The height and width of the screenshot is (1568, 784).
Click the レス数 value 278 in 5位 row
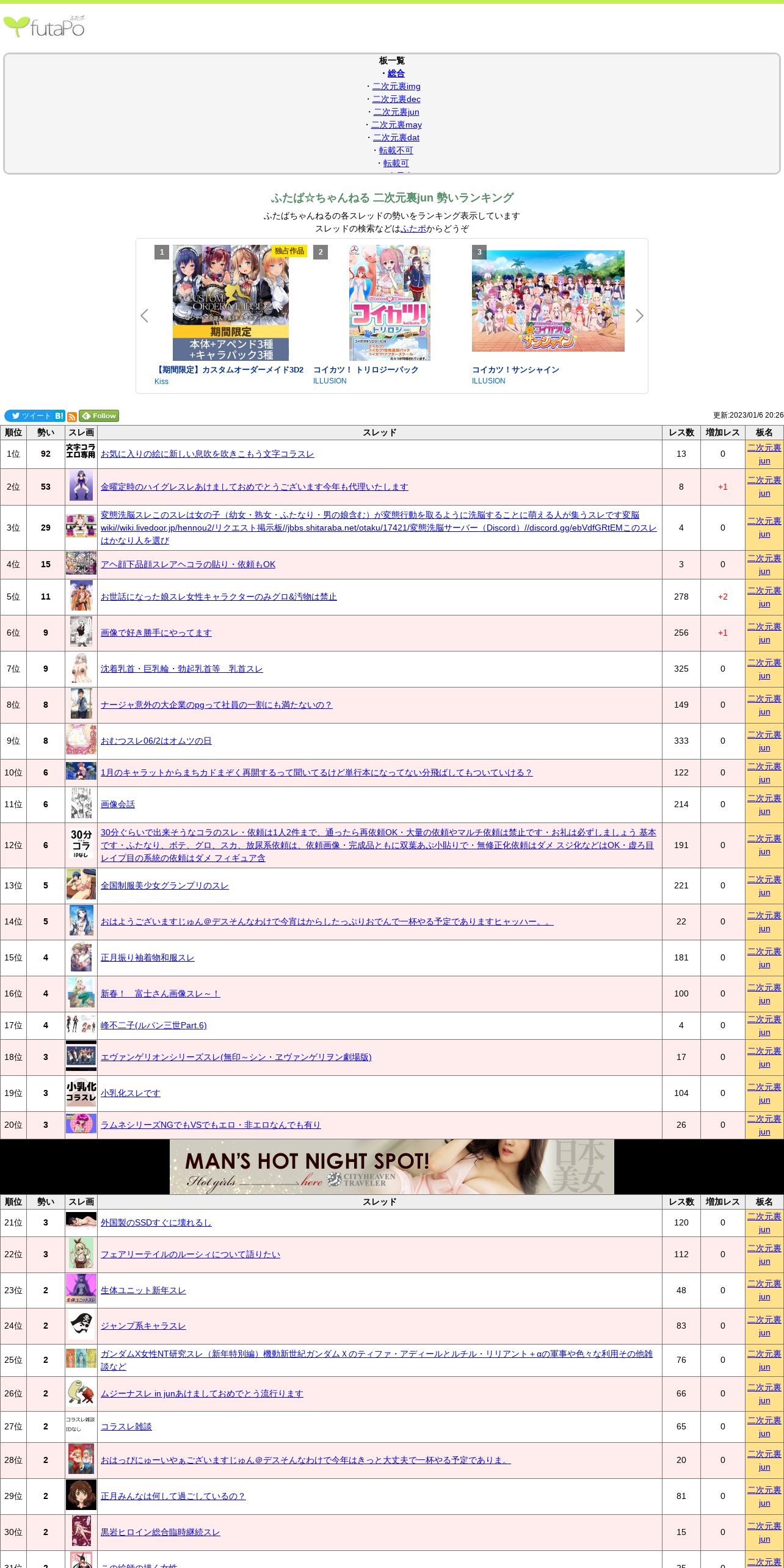click(x=681, y=597)
